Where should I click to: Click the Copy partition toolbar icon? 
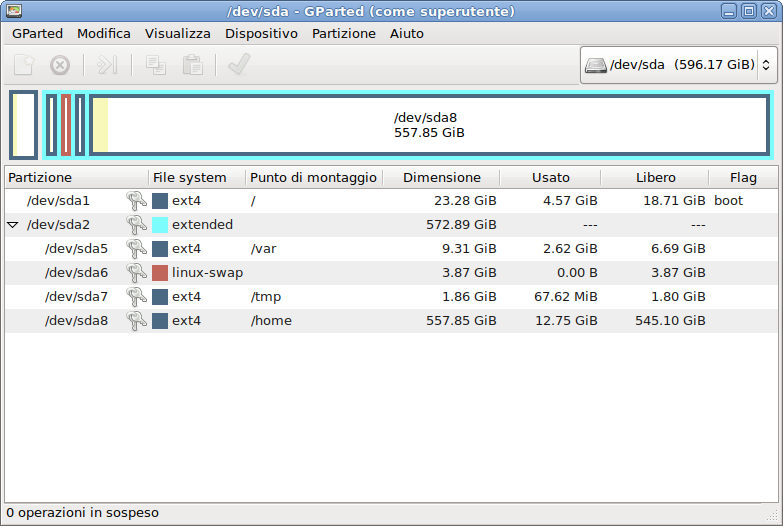click(x=156, y=65)
